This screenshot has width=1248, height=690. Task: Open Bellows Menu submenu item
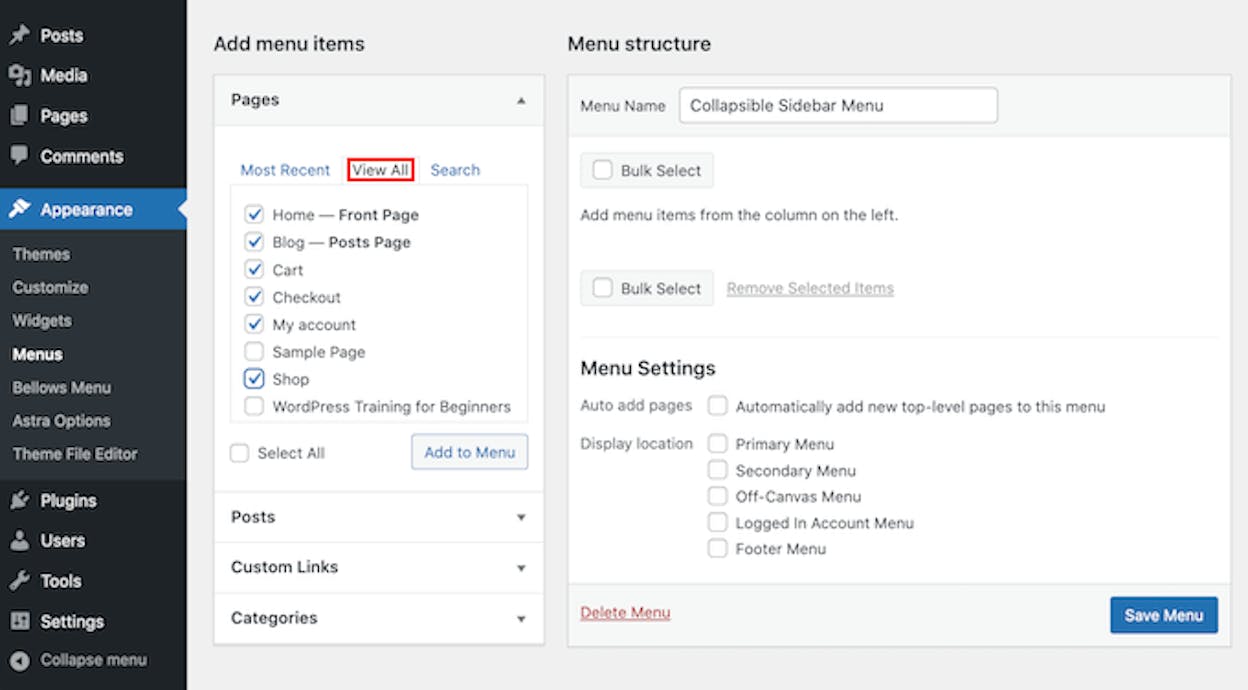click(x=61, y=387)
